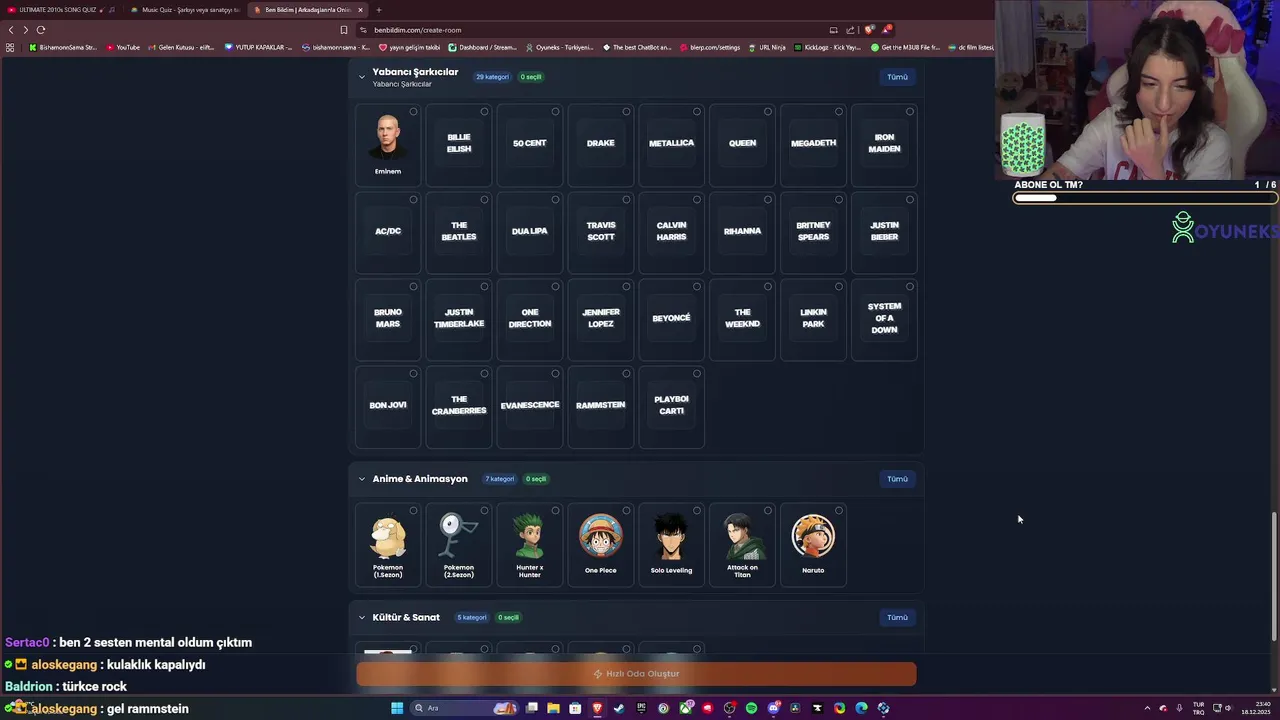
Task: Go forward in browser history
Action: pyautogui.click(x=26, y=30)
